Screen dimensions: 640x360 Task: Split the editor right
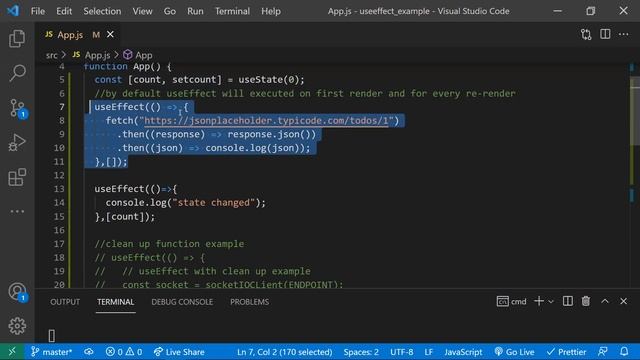click(605, 34)
